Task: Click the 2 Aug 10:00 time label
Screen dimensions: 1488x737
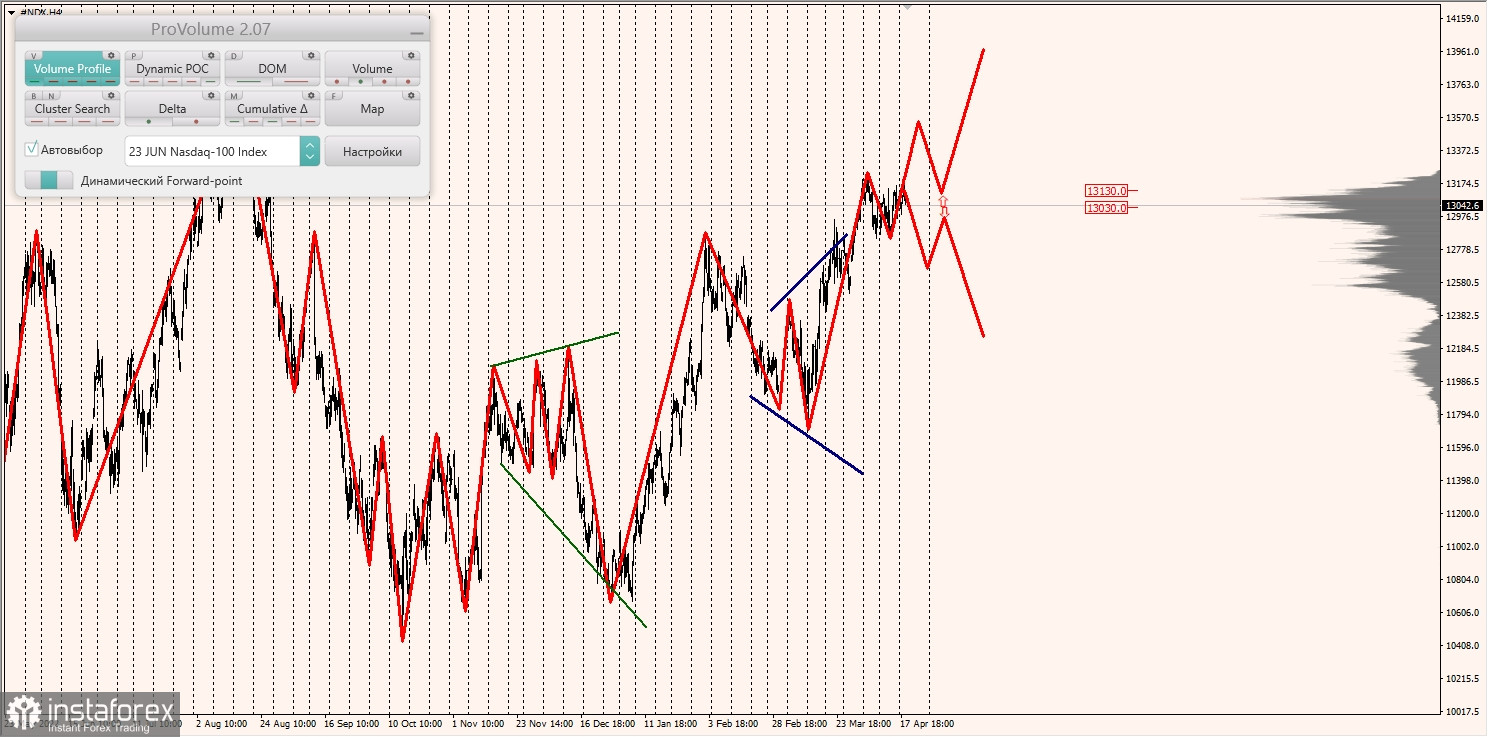Action: coord(222,722)
